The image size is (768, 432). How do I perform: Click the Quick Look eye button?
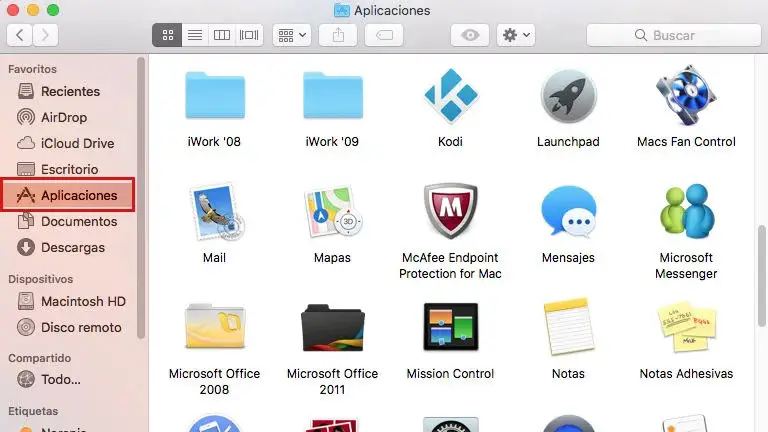tap(470, 35)
